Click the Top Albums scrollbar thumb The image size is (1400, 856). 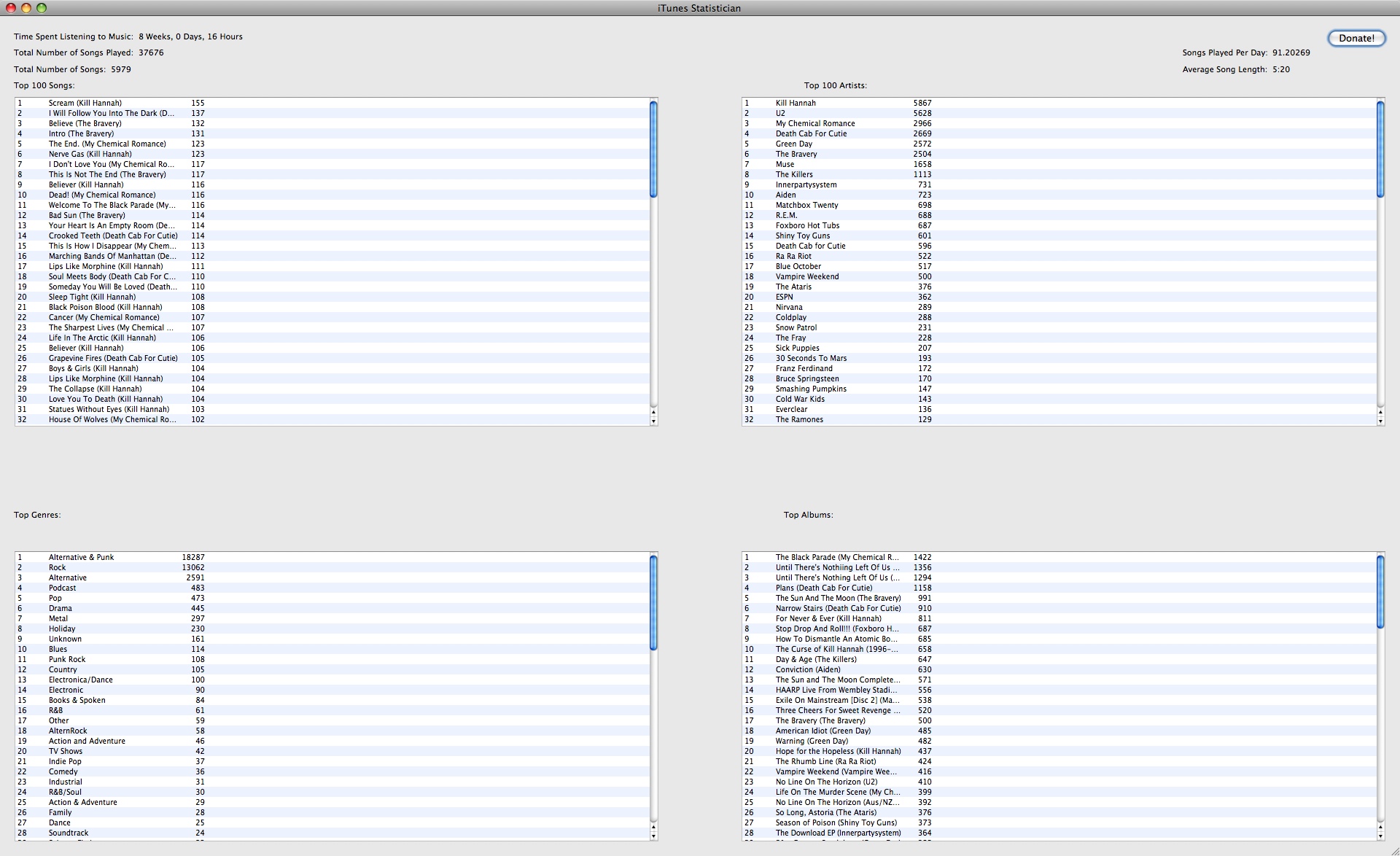[1380, 591]
